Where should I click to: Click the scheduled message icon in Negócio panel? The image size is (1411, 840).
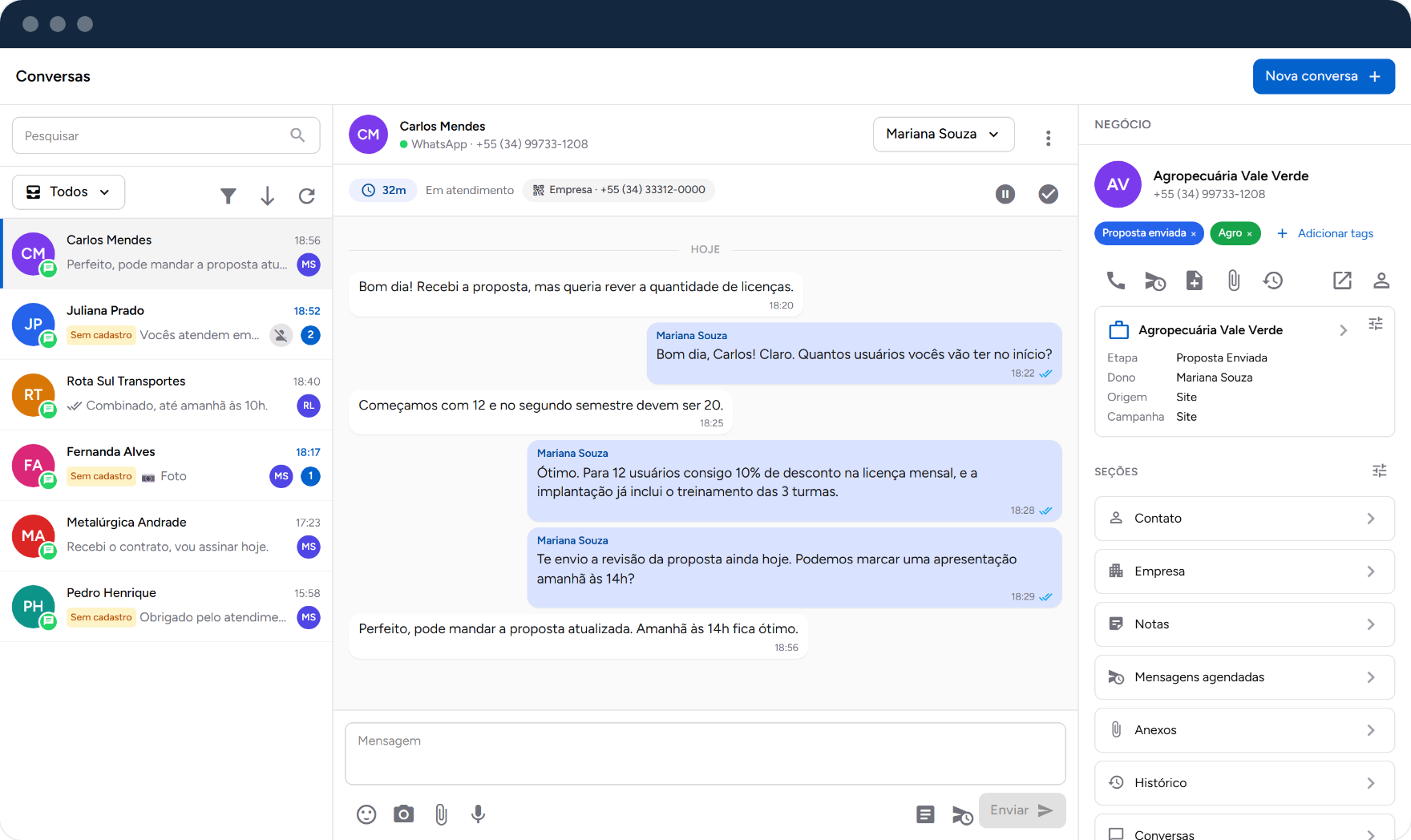pyautogui.click(x=1155, y=281)
